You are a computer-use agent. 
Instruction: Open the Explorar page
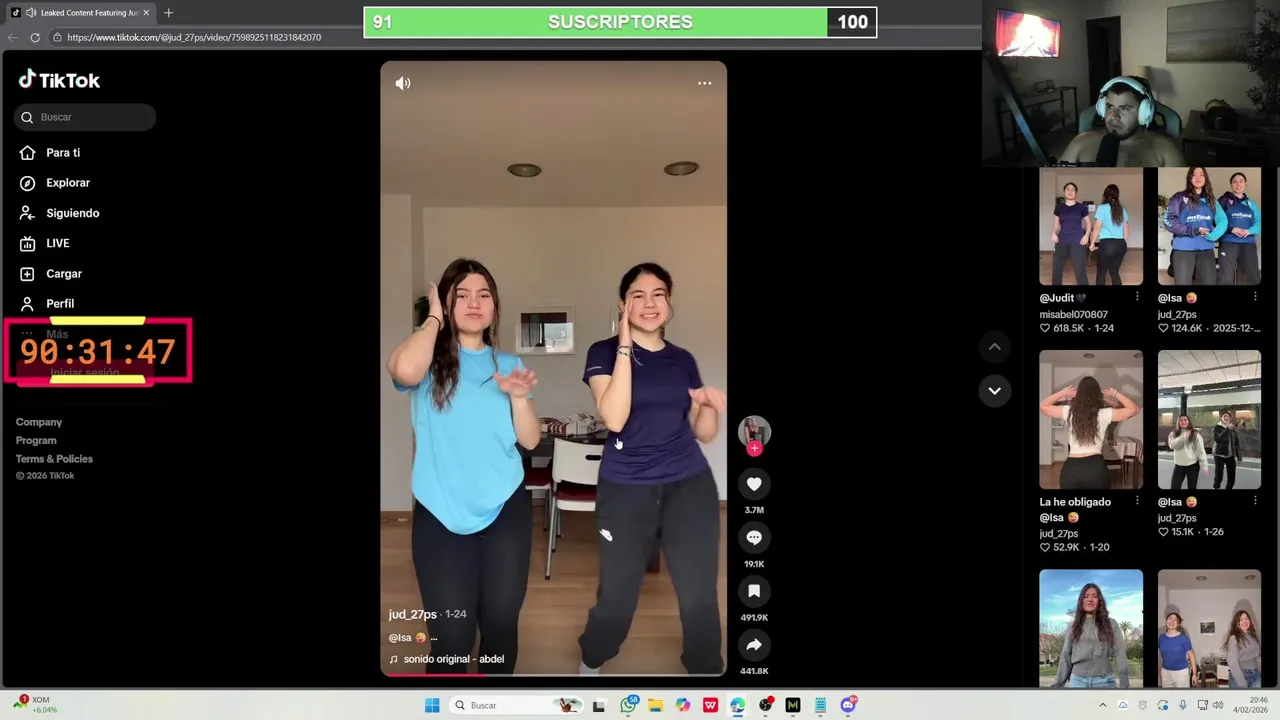67,183
